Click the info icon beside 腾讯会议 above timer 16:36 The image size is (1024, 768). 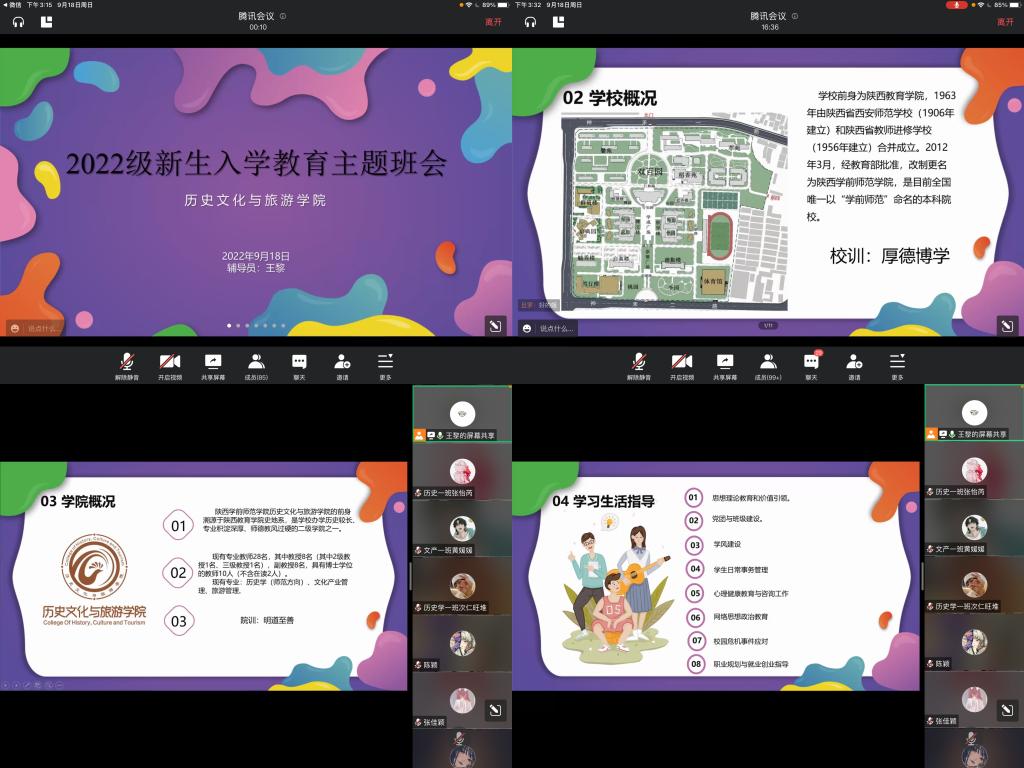[795, 16]
